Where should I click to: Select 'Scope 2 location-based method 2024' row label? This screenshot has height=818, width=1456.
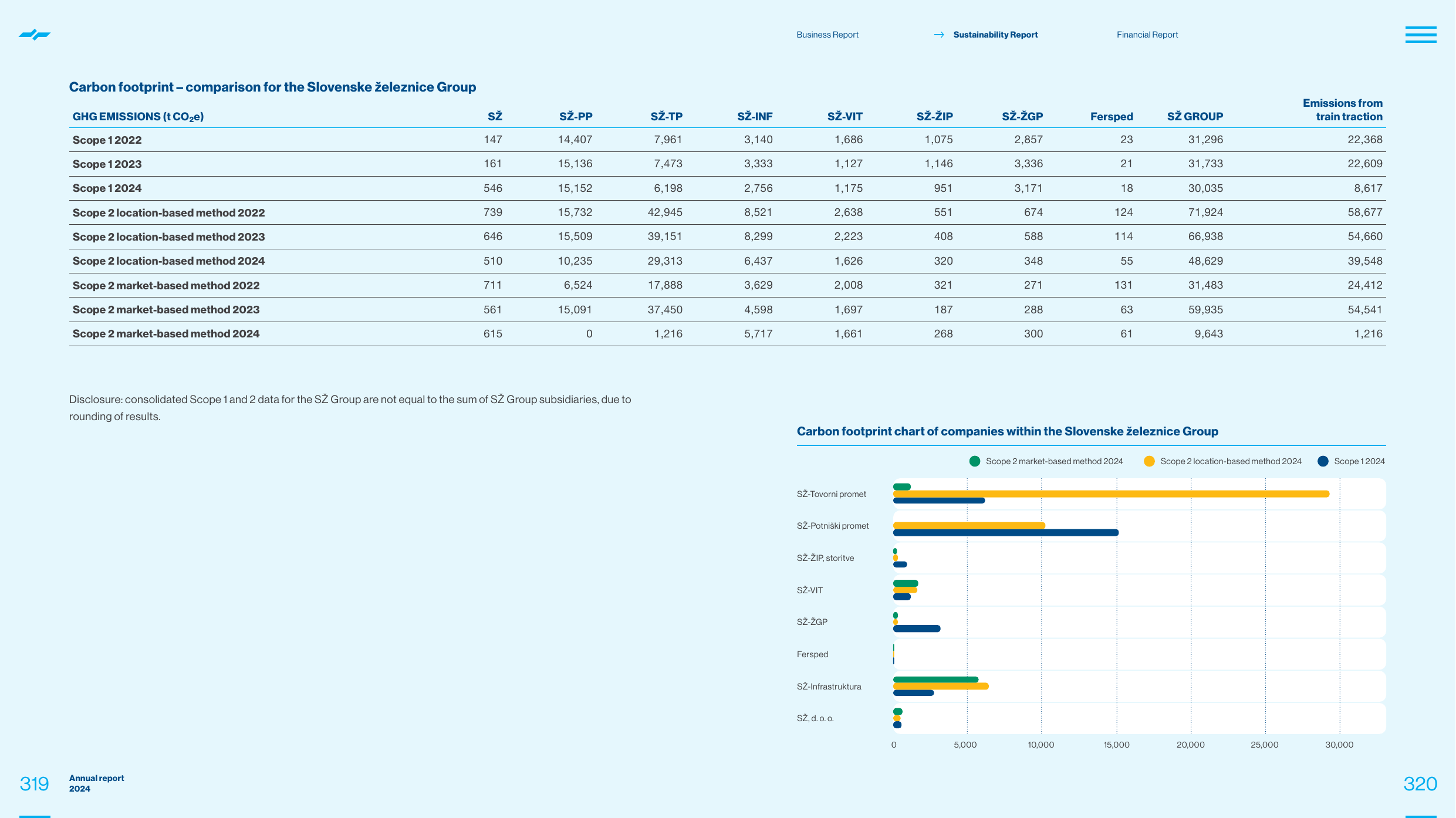click(168, 261)
